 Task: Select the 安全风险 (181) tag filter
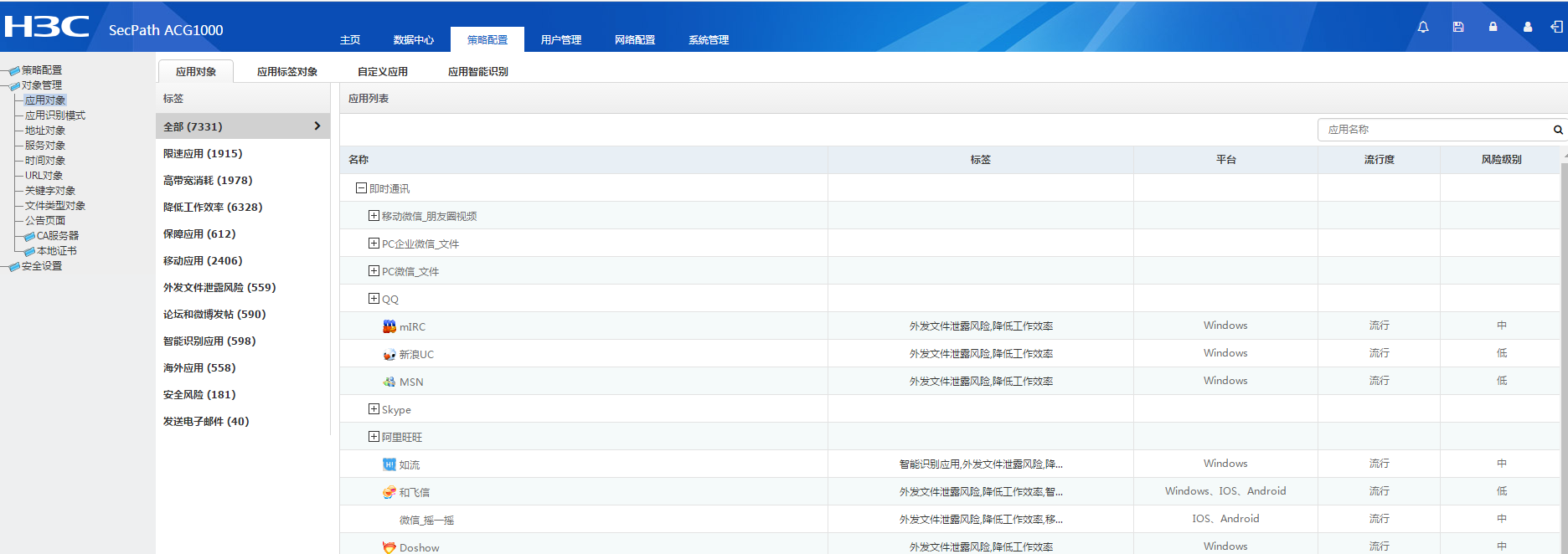pyautogui.click(x=199, y=395)
